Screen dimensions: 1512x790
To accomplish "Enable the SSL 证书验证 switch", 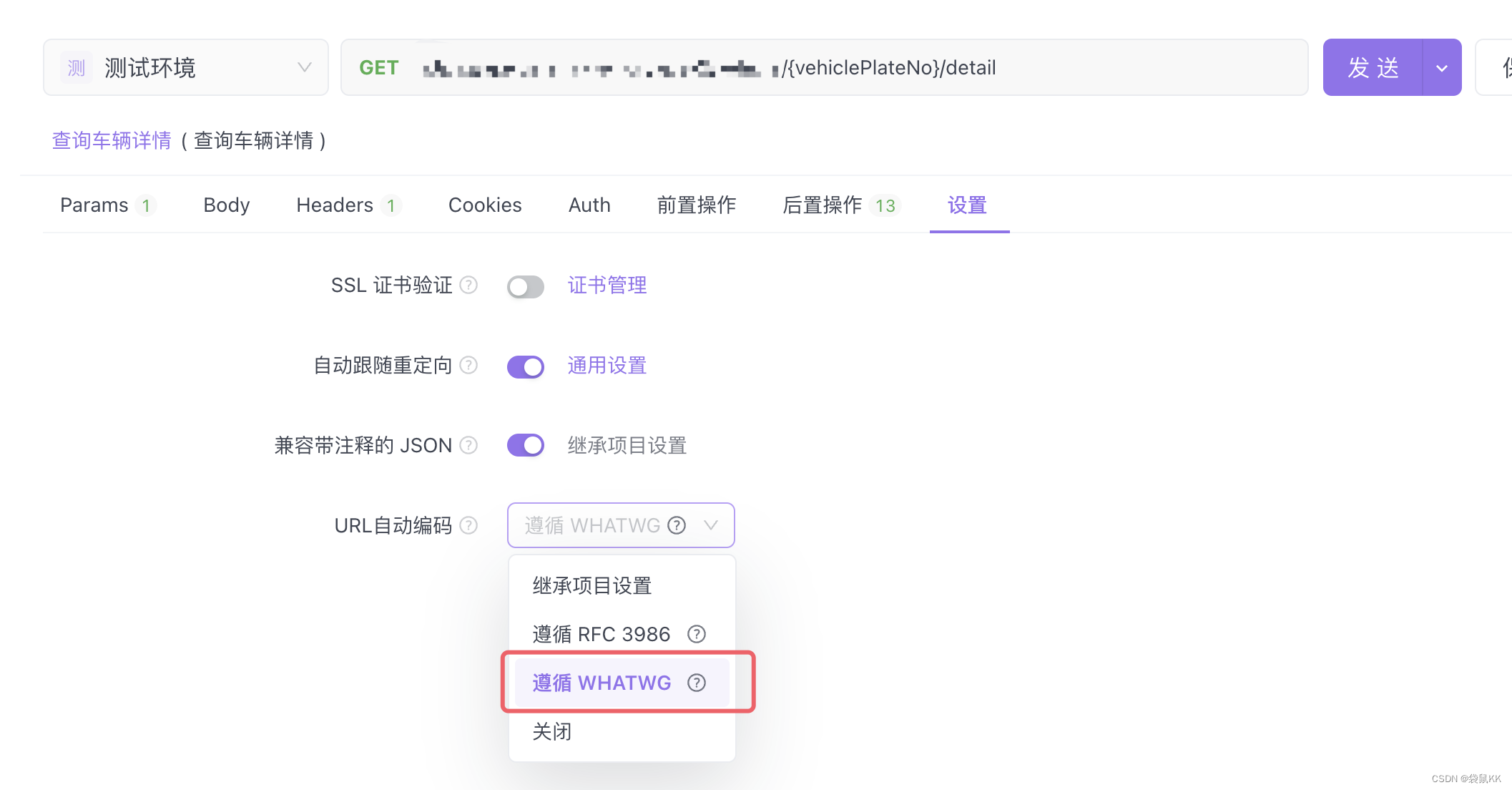I will click(x=526, y=287).
